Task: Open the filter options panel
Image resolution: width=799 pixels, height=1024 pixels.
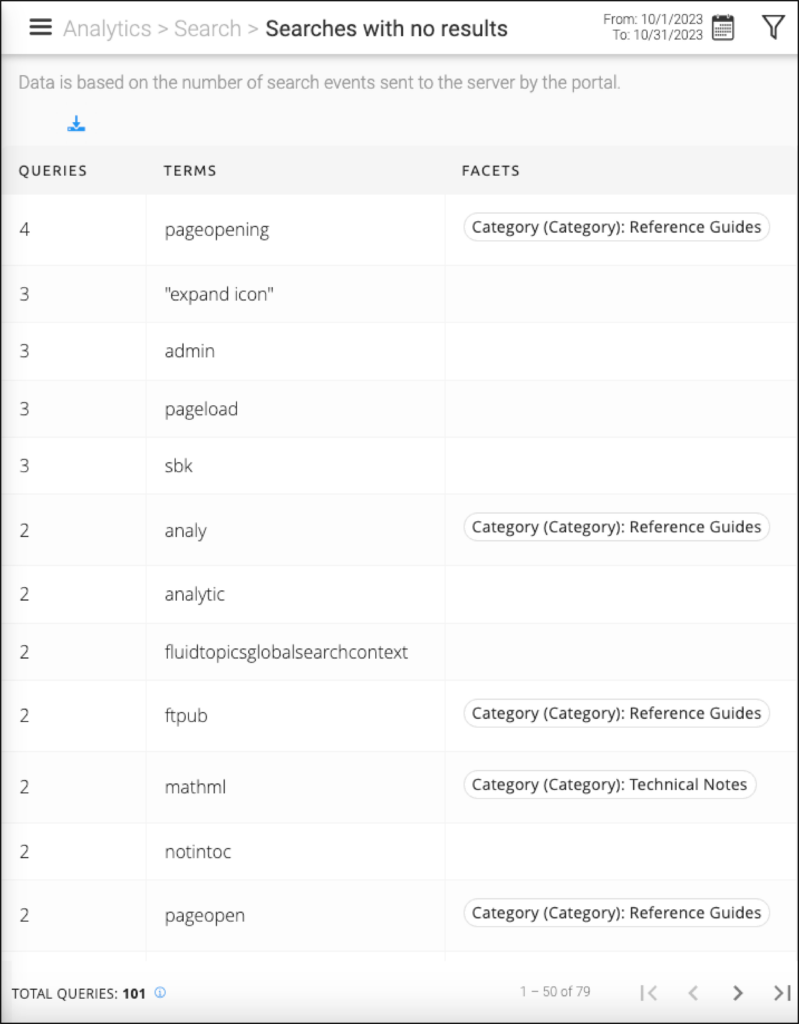Action: [x=773, y=27]
